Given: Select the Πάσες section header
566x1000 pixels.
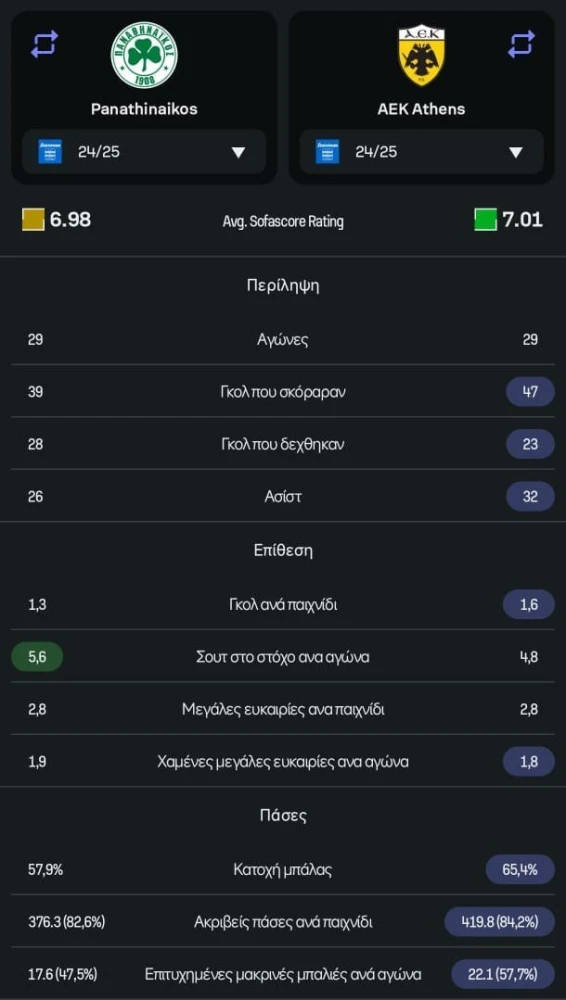Looking at the screenshot, I should pyautogui.click(x=283, y=815).
